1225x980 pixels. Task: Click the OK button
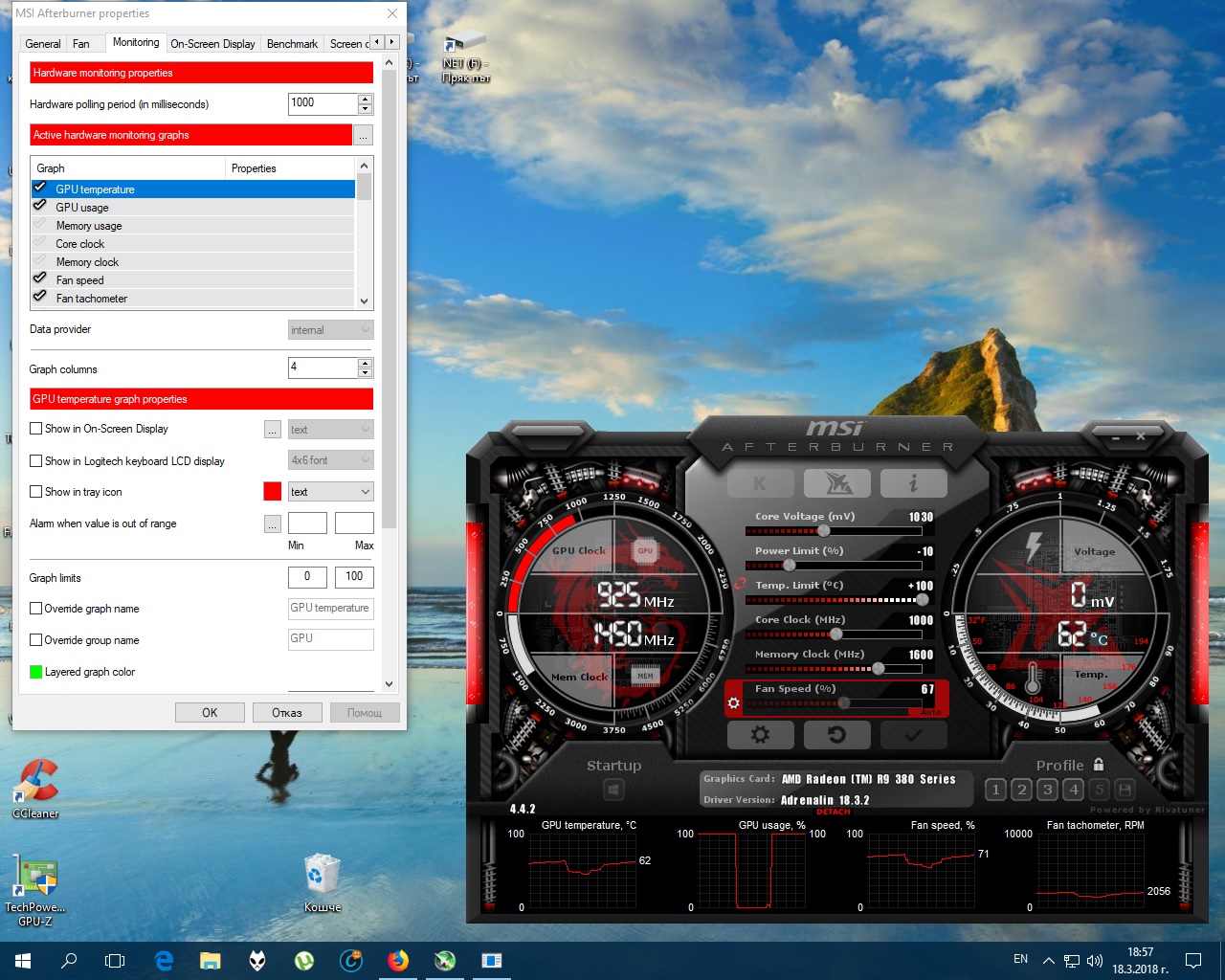click(x=210, y=713)
